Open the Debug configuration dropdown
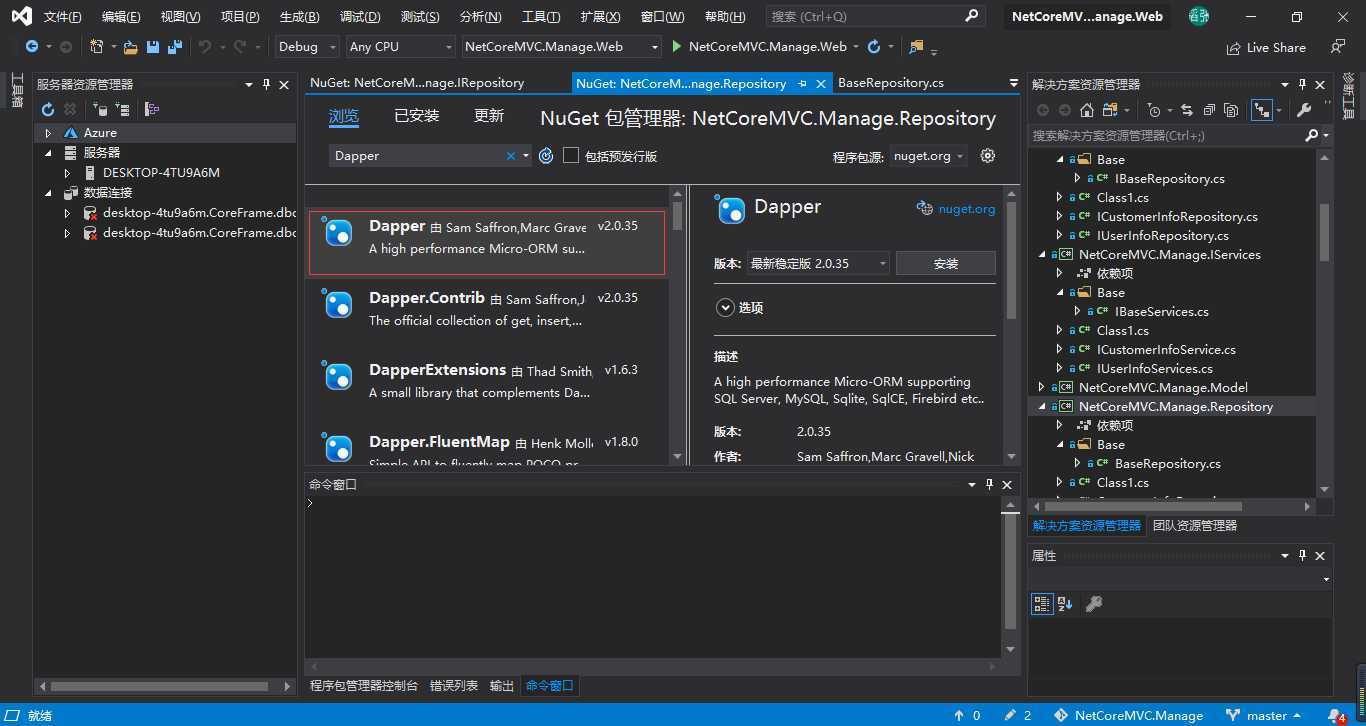The image size is (1366, 726). coord(308,47)
